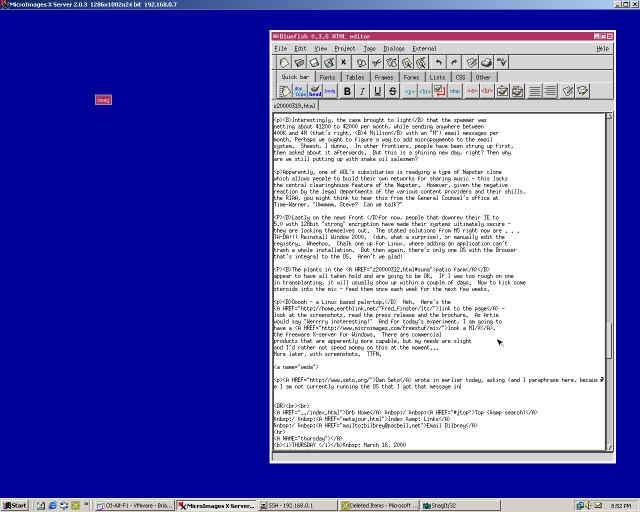
Task: Click the Italic formatting icon
Action: pyautogui.click(x=364, y=91)
